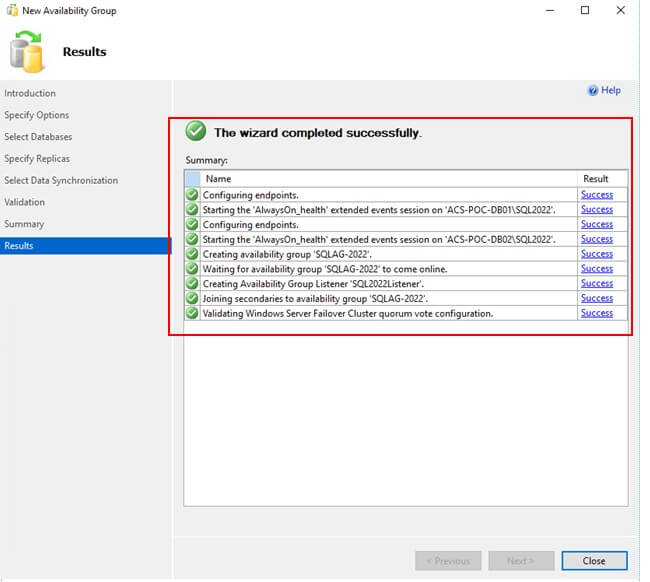Open Success link for Waiting for availability group row

pyautogui.click(x=596, y=269)
